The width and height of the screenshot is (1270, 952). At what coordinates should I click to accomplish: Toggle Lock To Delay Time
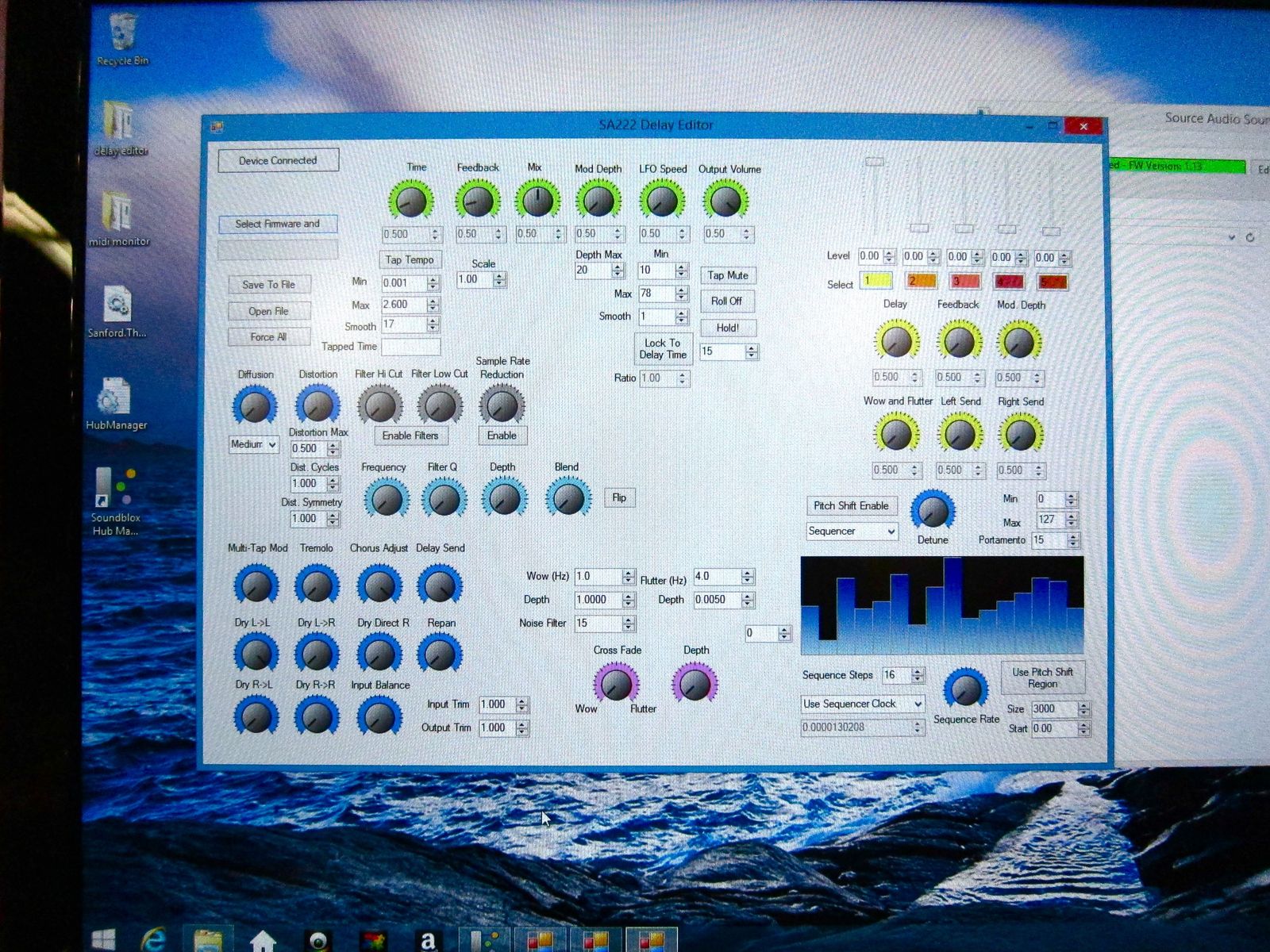(x=663, y=349)
